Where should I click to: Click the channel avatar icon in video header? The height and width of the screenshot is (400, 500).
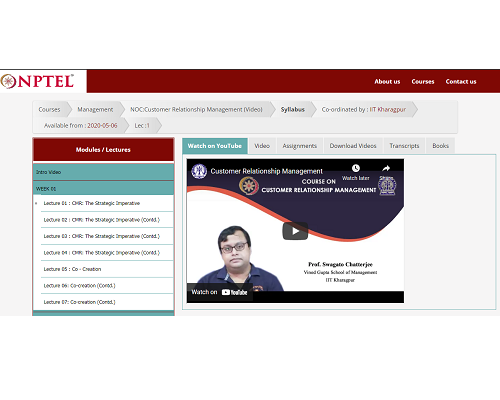pos(199,171)
